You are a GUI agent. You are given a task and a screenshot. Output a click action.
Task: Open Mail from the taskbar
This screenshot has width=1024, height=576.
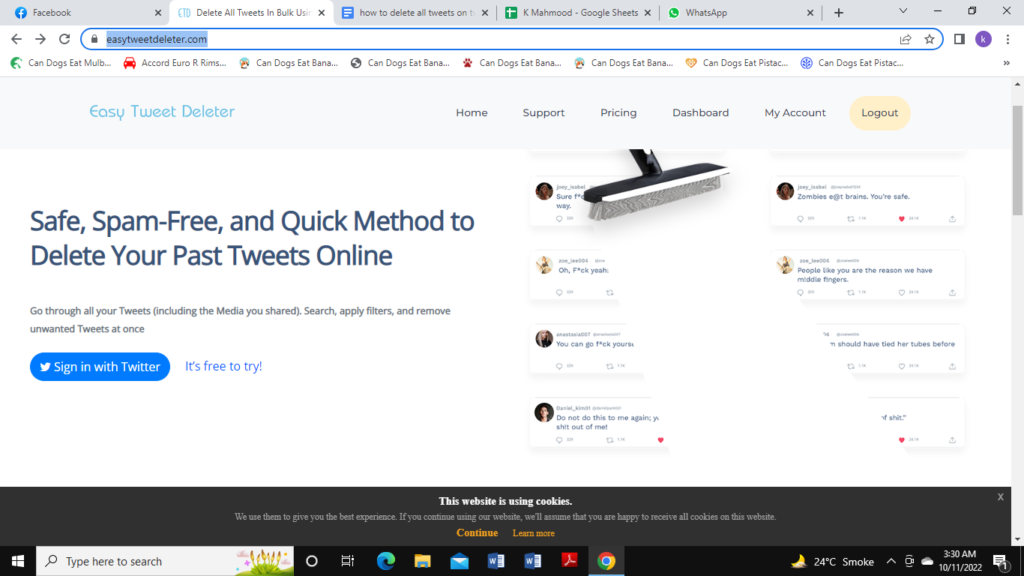(x=459, y=561)
